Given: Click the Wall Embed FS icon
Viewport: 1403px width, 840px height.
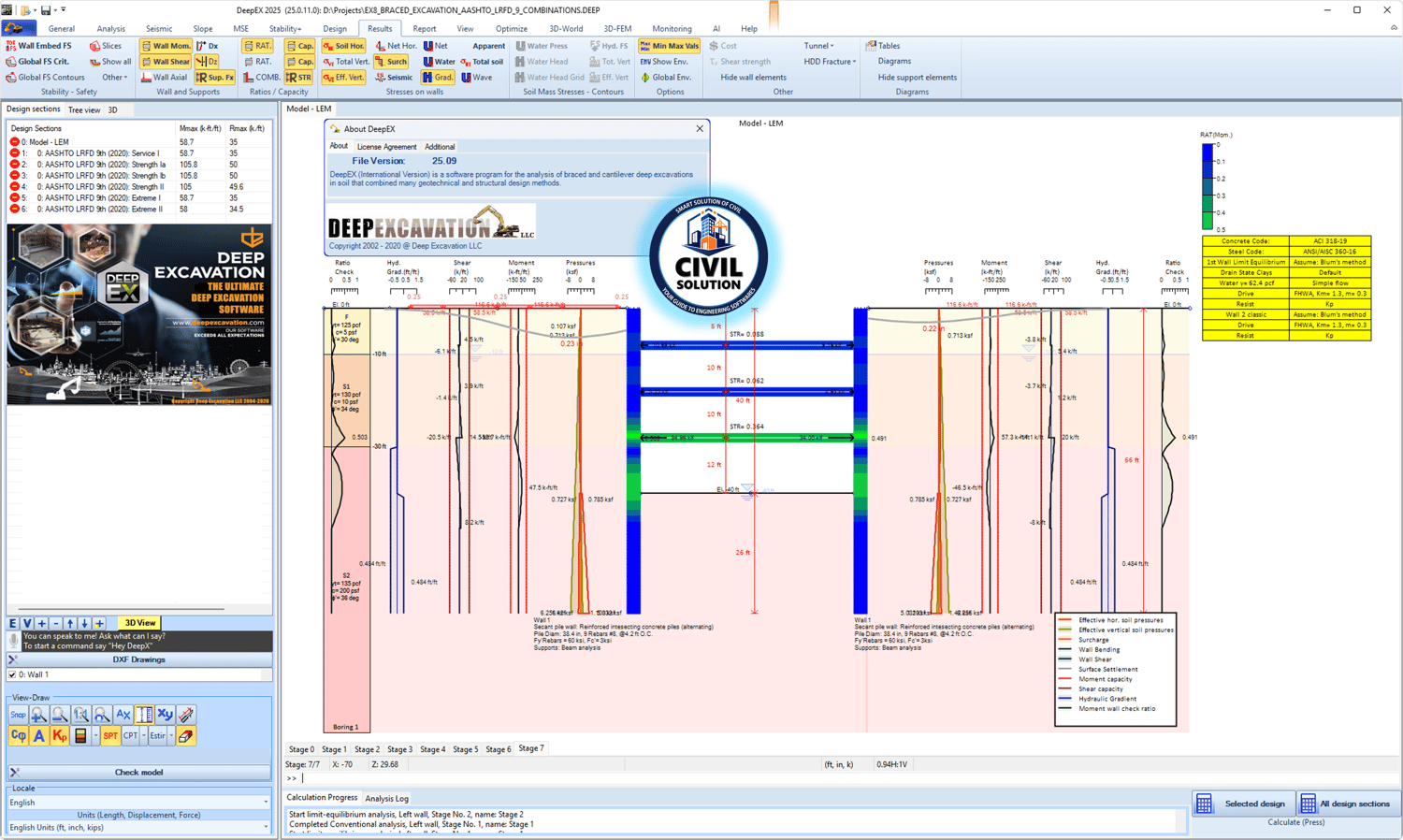Looking at the screenshot, I should [x=11, y=46].
